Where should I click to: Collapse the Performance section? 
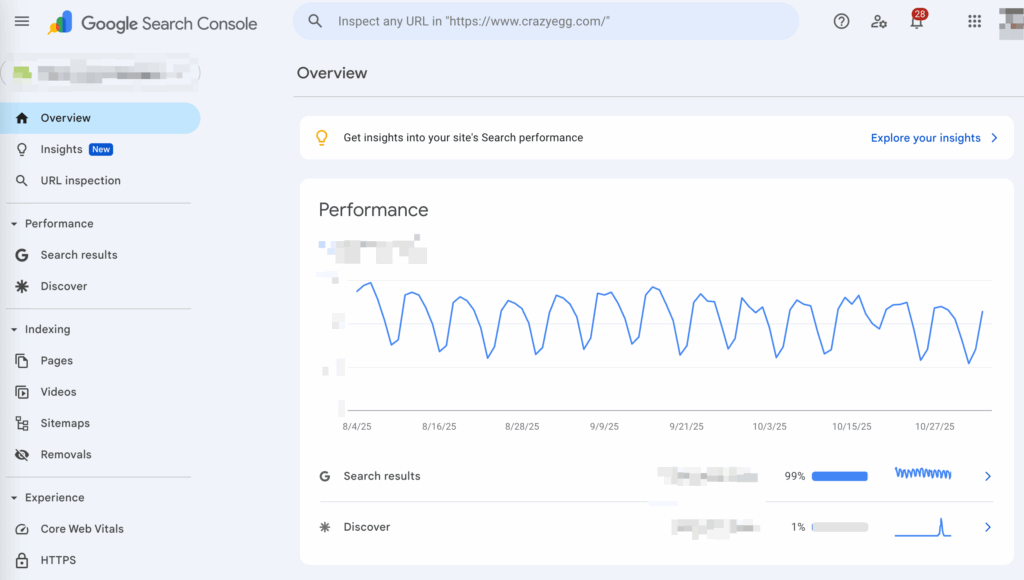[14, 224]
